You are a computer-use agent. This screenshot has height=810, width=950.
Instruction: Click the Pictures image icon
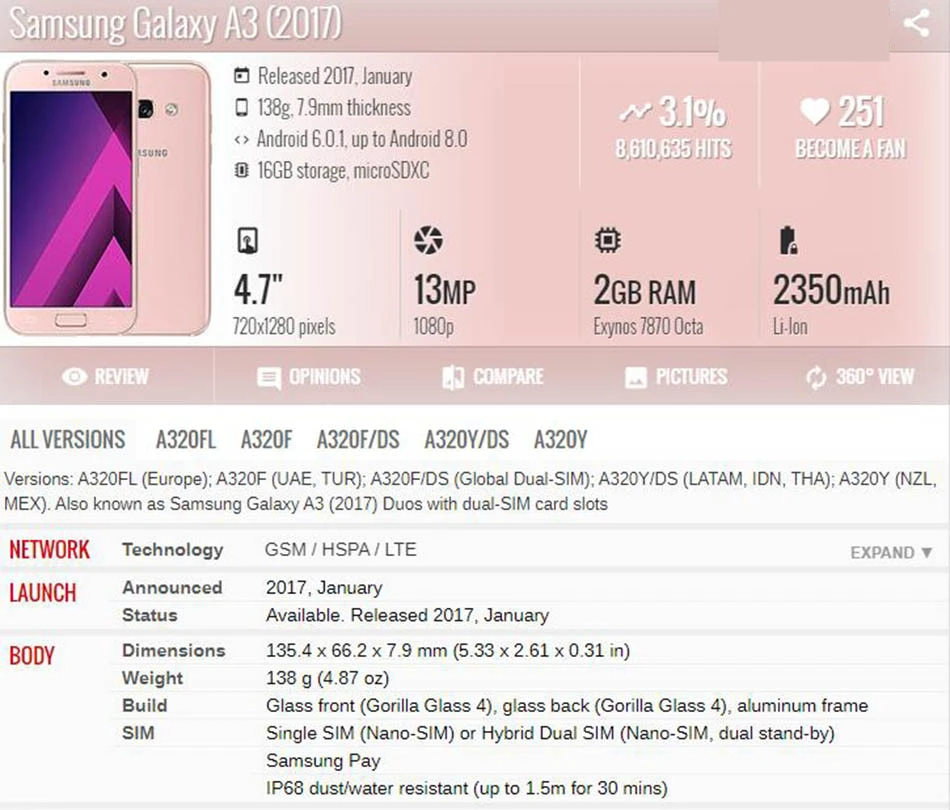[x=636, y=377]
